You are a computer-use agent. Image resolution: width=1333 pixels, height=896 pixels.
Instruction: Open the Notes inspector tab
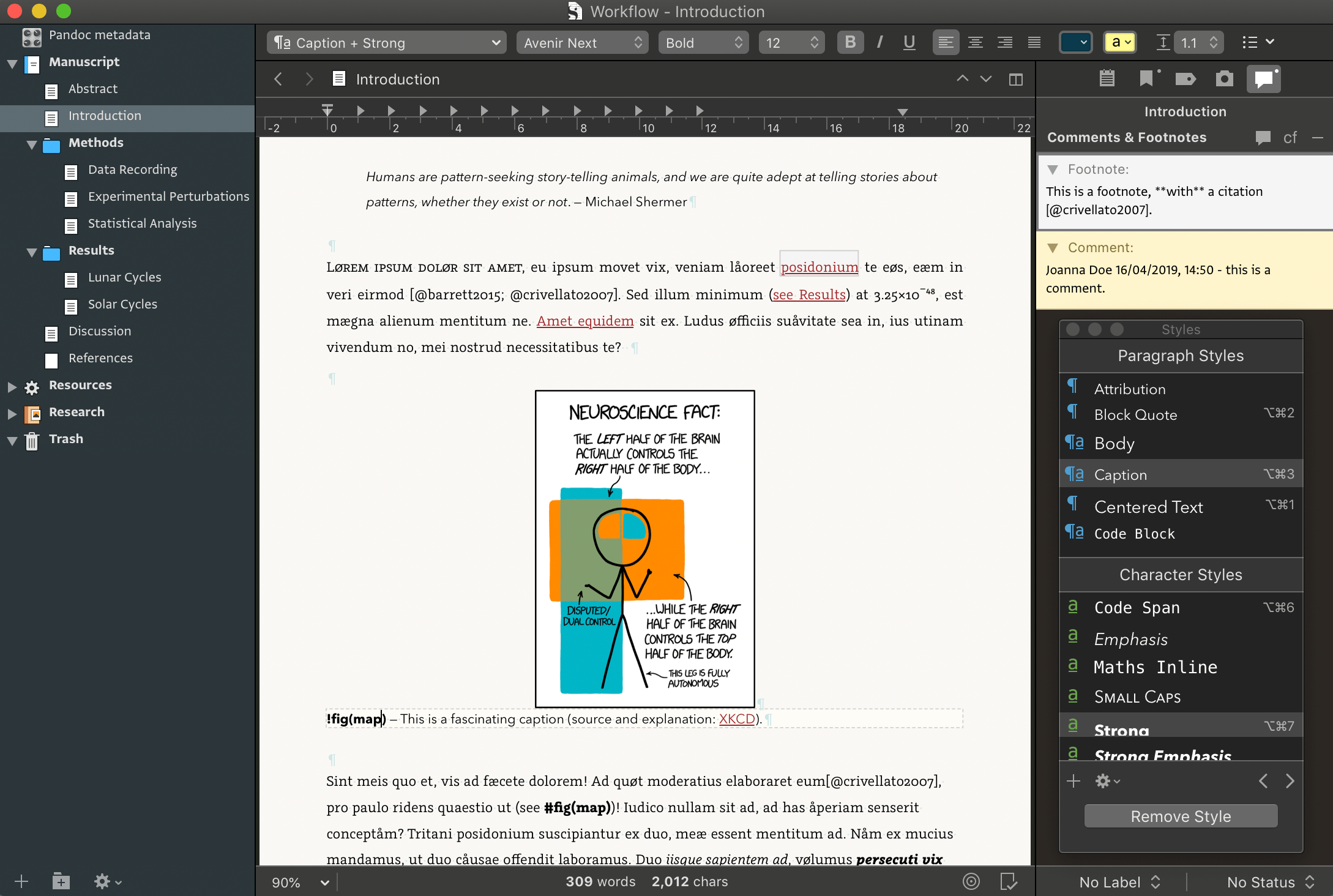point(1107,79)
